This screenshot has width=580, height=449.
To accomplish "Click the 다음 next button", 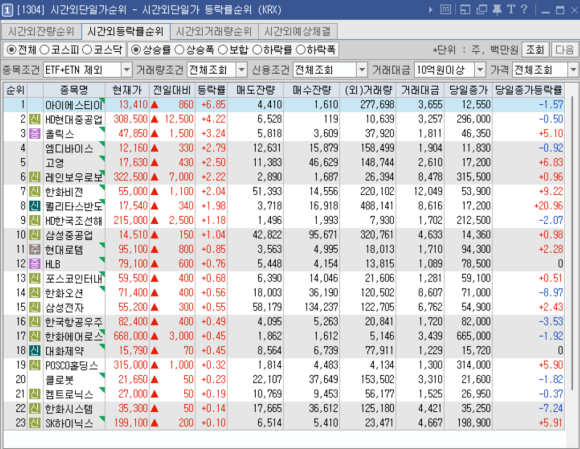I will 564,50.
